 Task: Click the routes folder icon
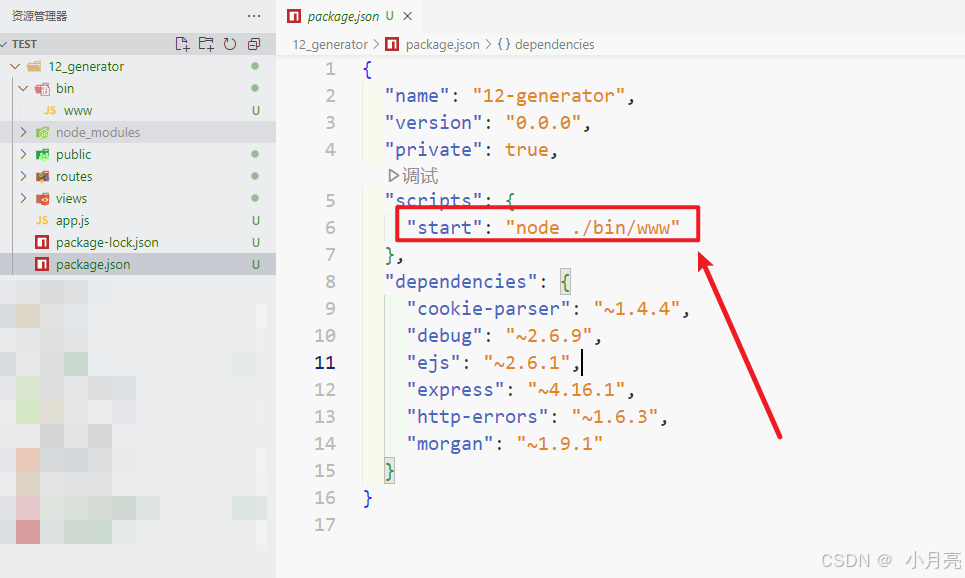click(x=42, y=177)
